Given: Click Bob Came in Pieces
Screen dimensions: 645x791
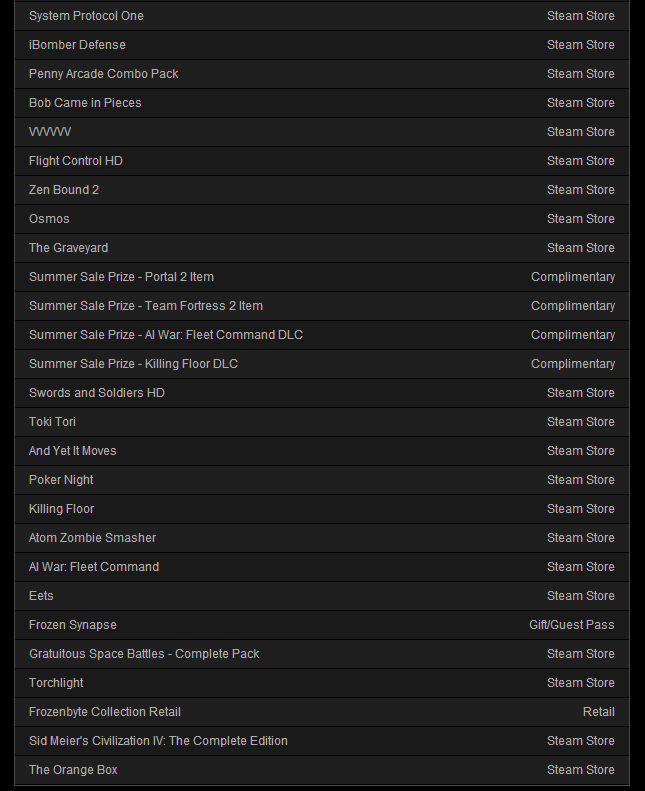Looking at the screenshot, I should (322, 103).
